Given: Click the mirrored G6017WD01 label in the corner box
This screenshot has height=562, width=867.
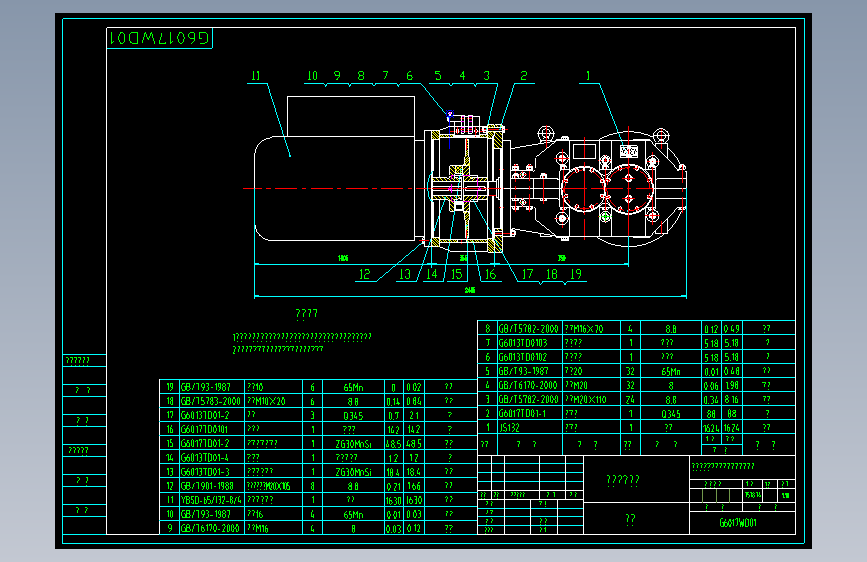Looking at the screenshot, I should pyautogui.click(x=160, y=38).
